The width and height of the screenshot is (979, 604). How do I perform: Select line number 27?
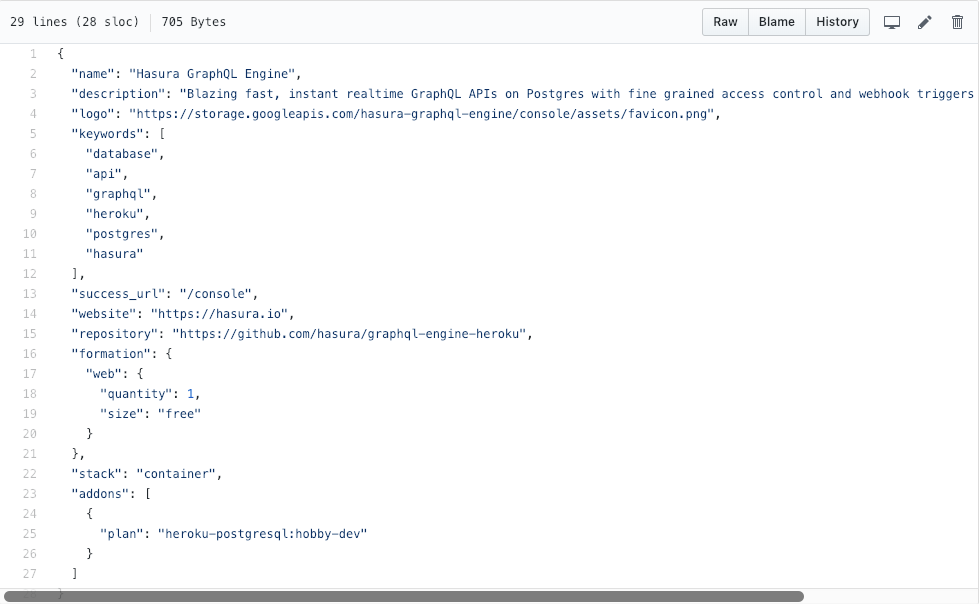tap(29, 573)
